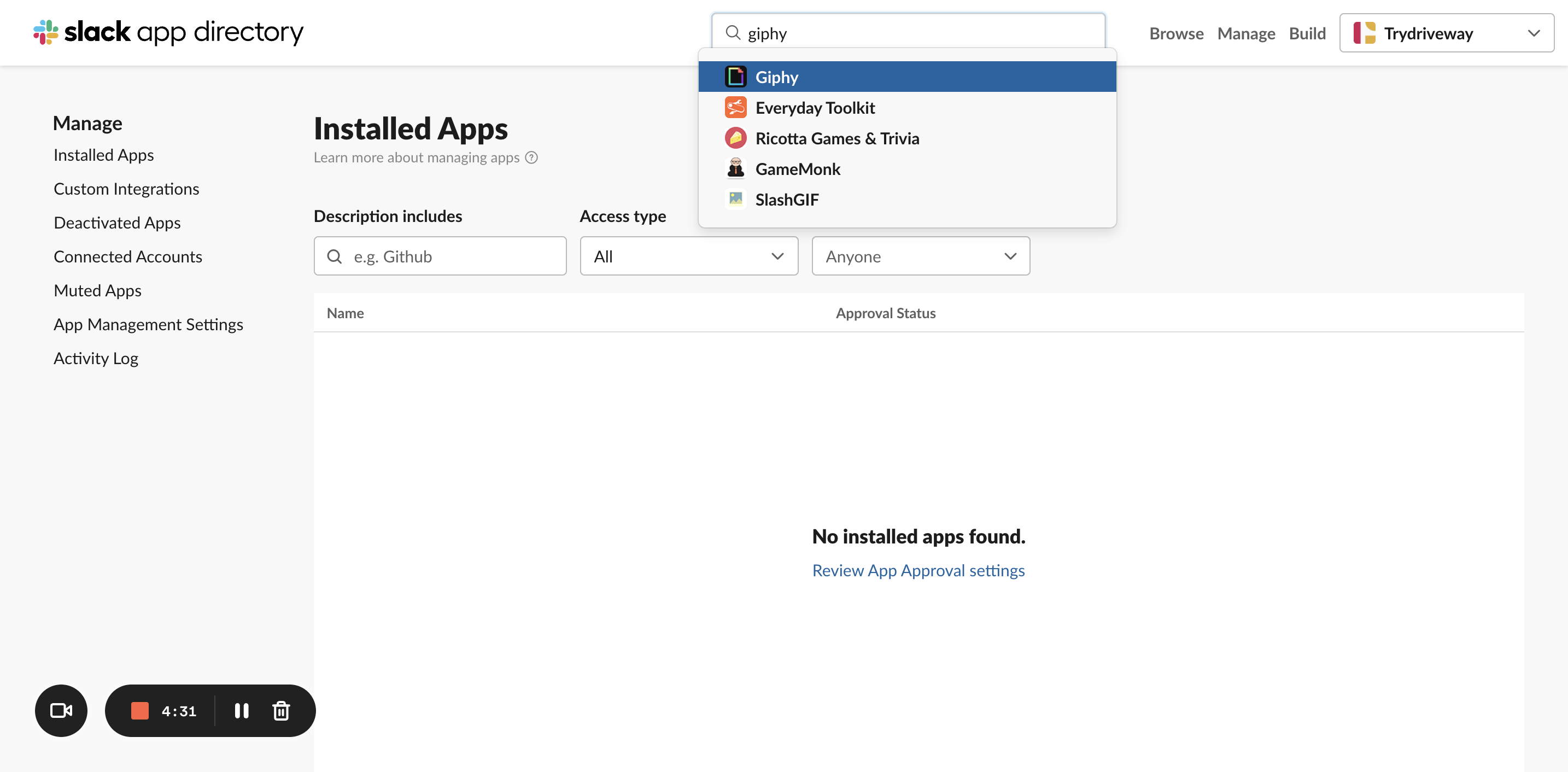Viewport: 1568px width, 772px height.
Task: Go to Connected Accounts in sidebar
Action: coord(128,256)
